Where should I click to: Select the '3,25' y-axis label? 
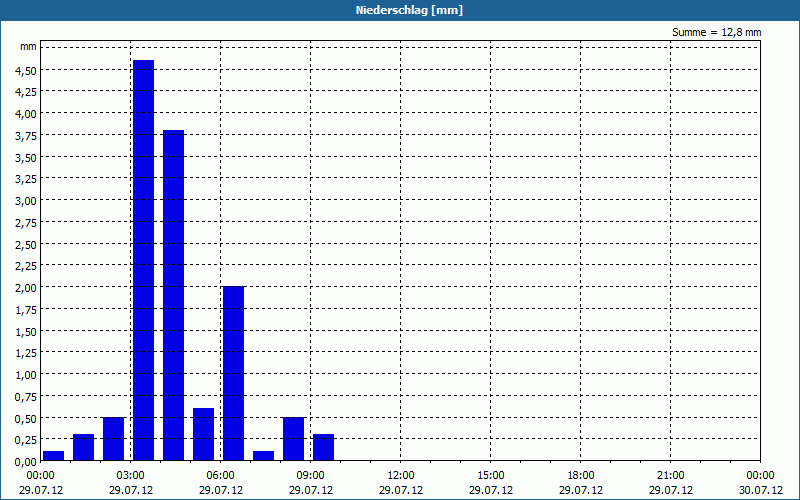click(26, 179)
